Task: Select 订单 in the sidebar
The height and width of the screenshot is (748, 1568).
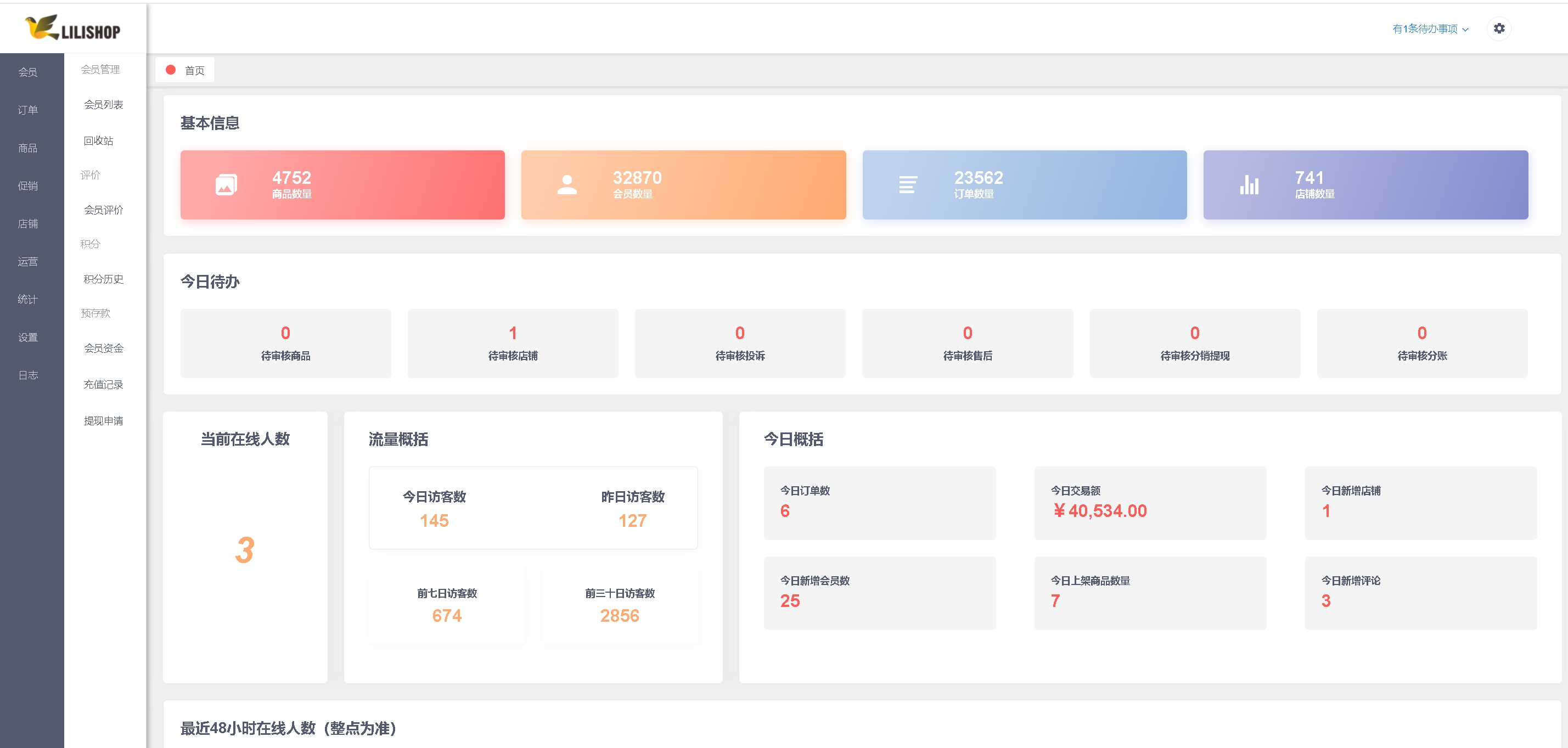Action: point(28,110)
